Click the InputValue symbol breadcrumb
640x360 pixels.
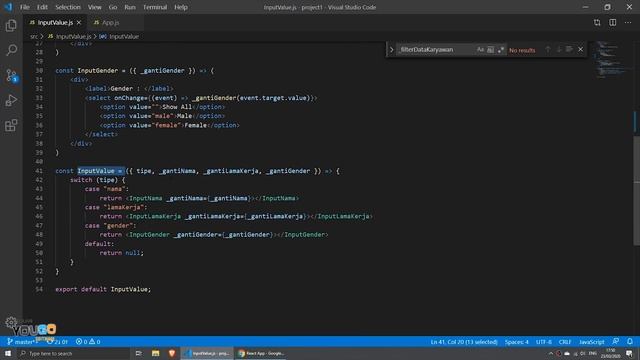(119, 36)
